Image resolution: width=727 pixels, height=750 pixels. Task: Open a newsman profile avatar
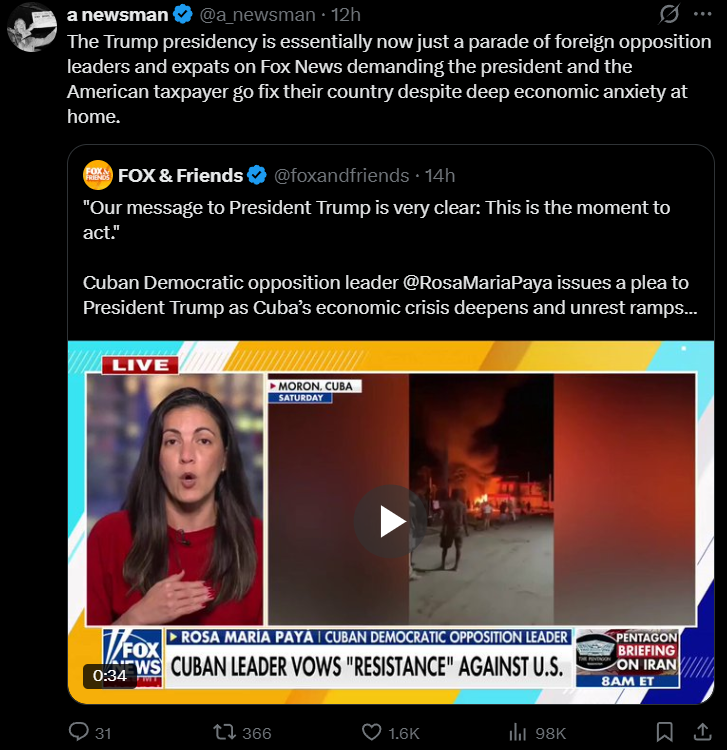click(x=32, y=27)
